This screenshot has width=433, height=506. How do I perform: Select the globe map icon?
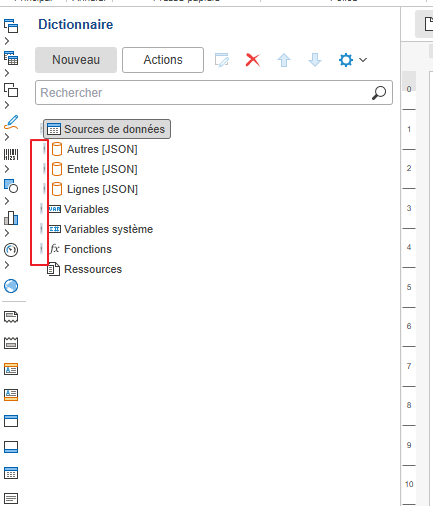click(x=11, y=286)
